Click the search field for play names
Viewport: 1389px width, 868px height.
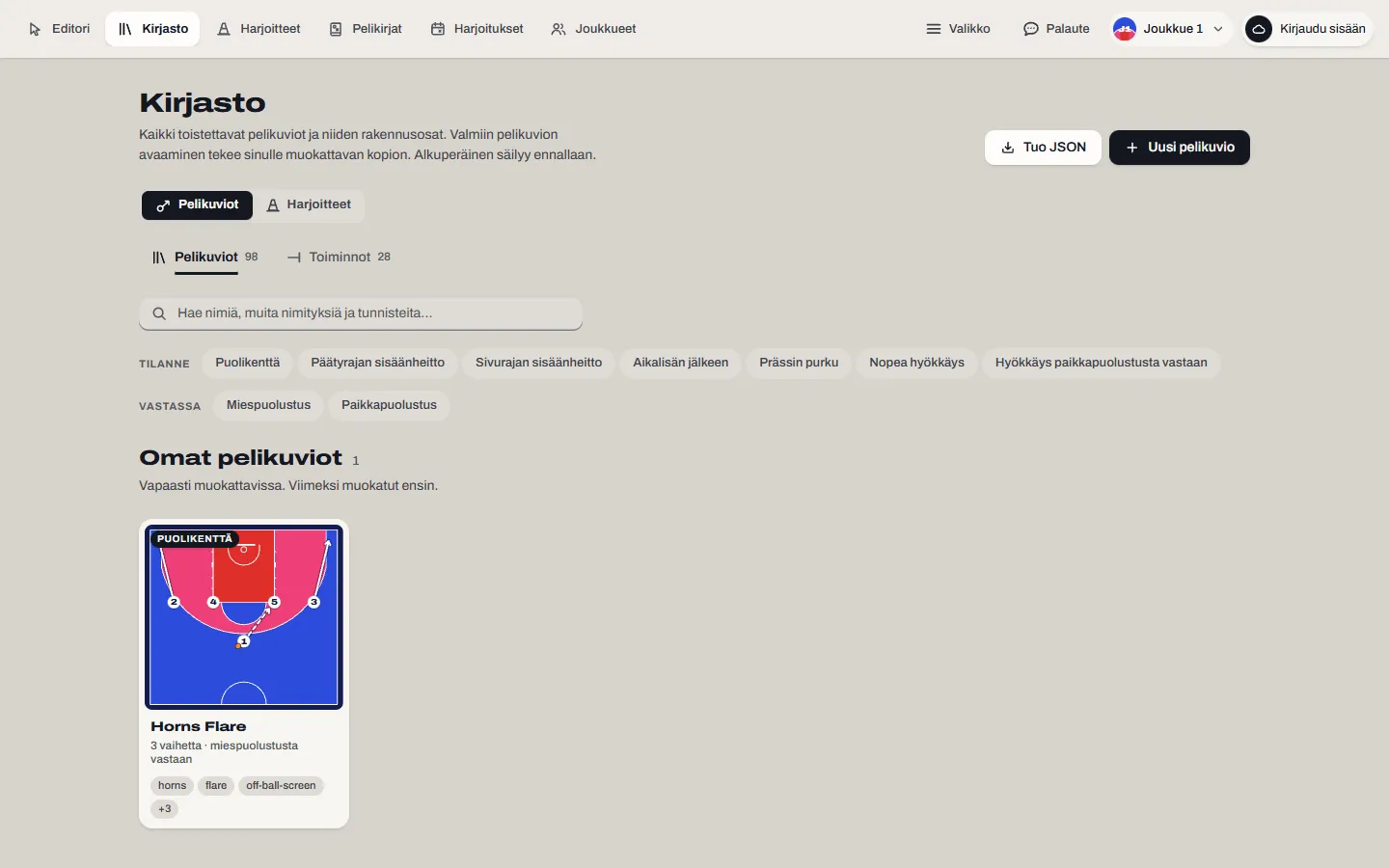point(361,313)
